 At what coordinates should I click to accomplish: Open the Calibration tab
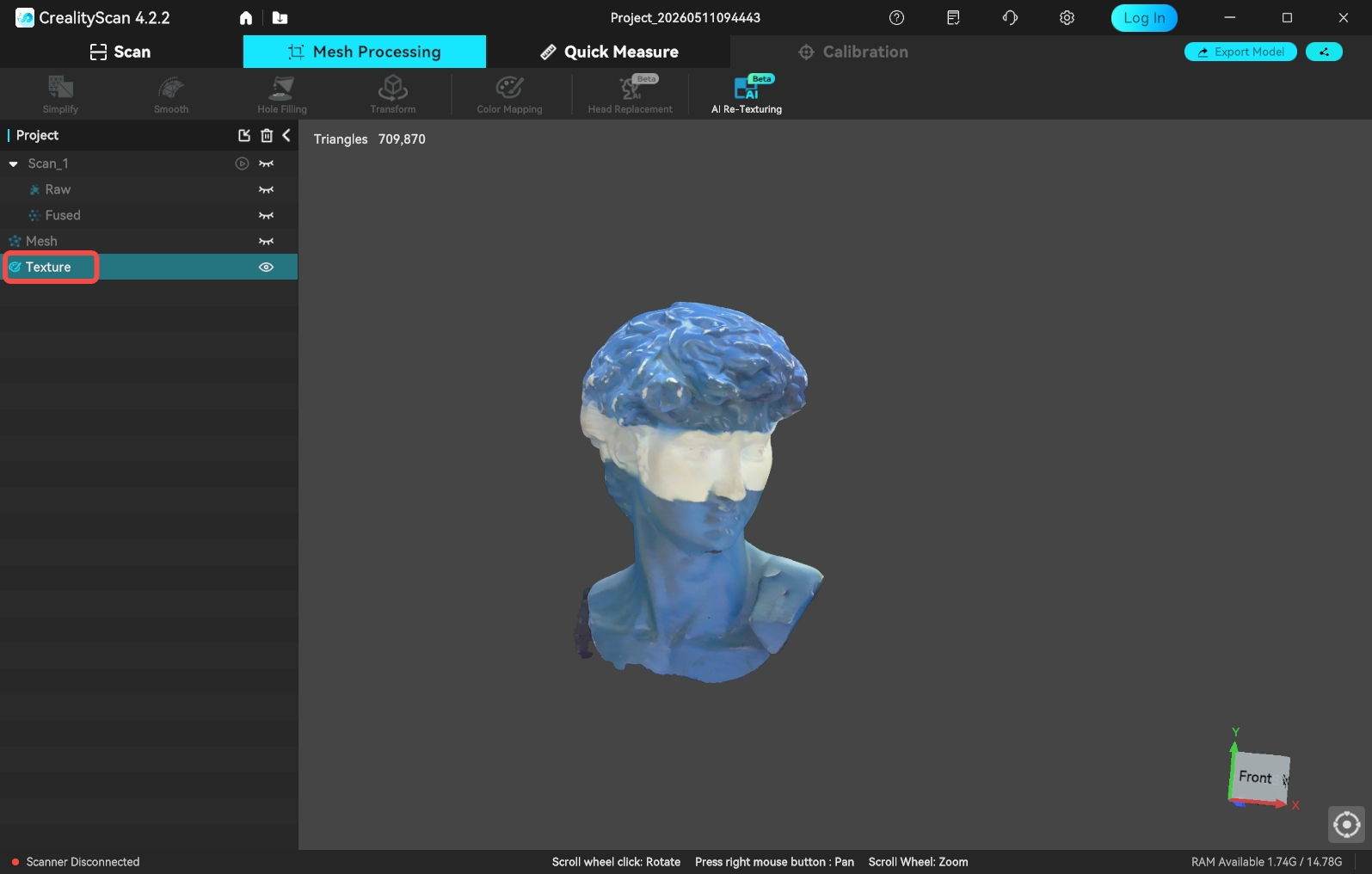pyautogui.click(x=853, y=52)
